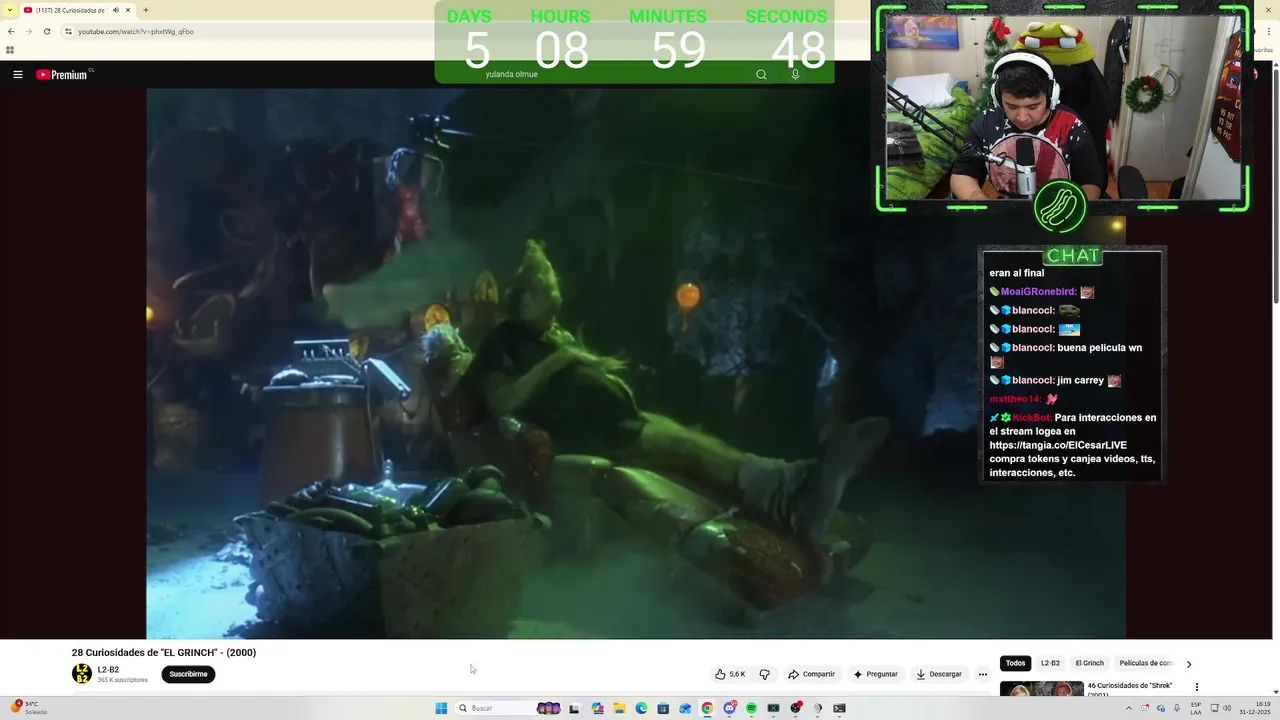Open the YouTube hamburger guide menu
The image size is (1280, 720).
click(17, 74)
